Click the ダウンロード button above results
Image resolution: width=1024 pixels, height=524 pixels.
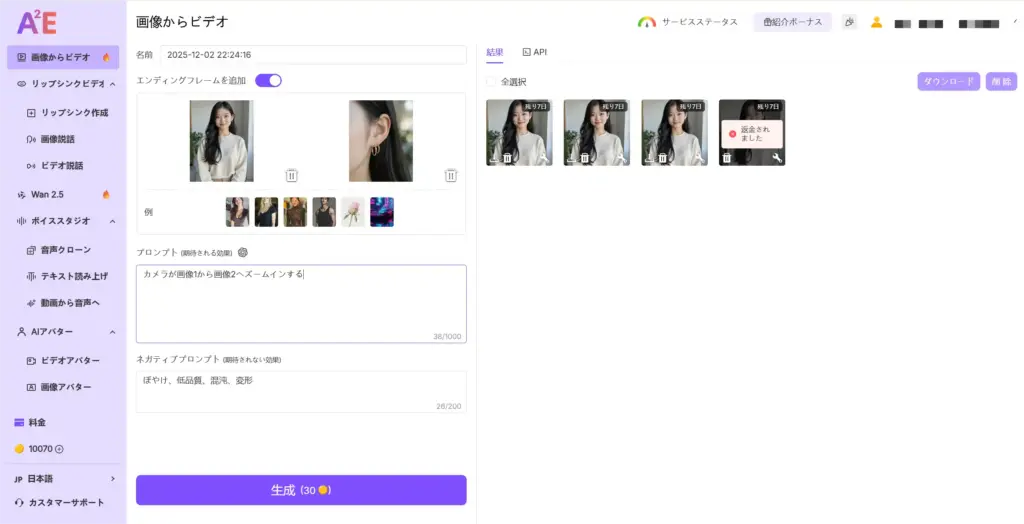tap(948, 82)
